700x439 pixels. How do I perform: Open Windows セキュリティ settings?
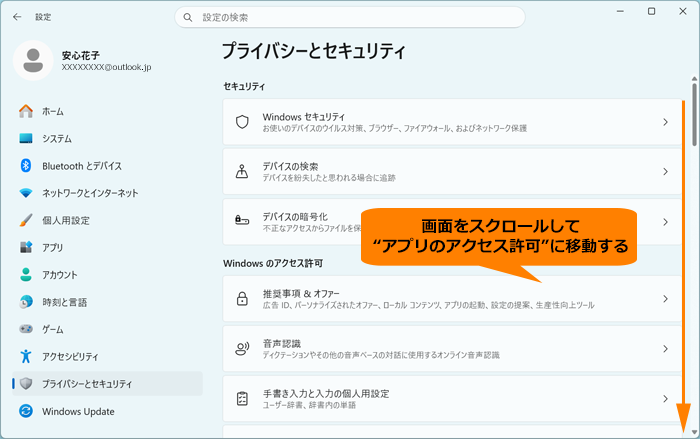click(x=452, y=122)
